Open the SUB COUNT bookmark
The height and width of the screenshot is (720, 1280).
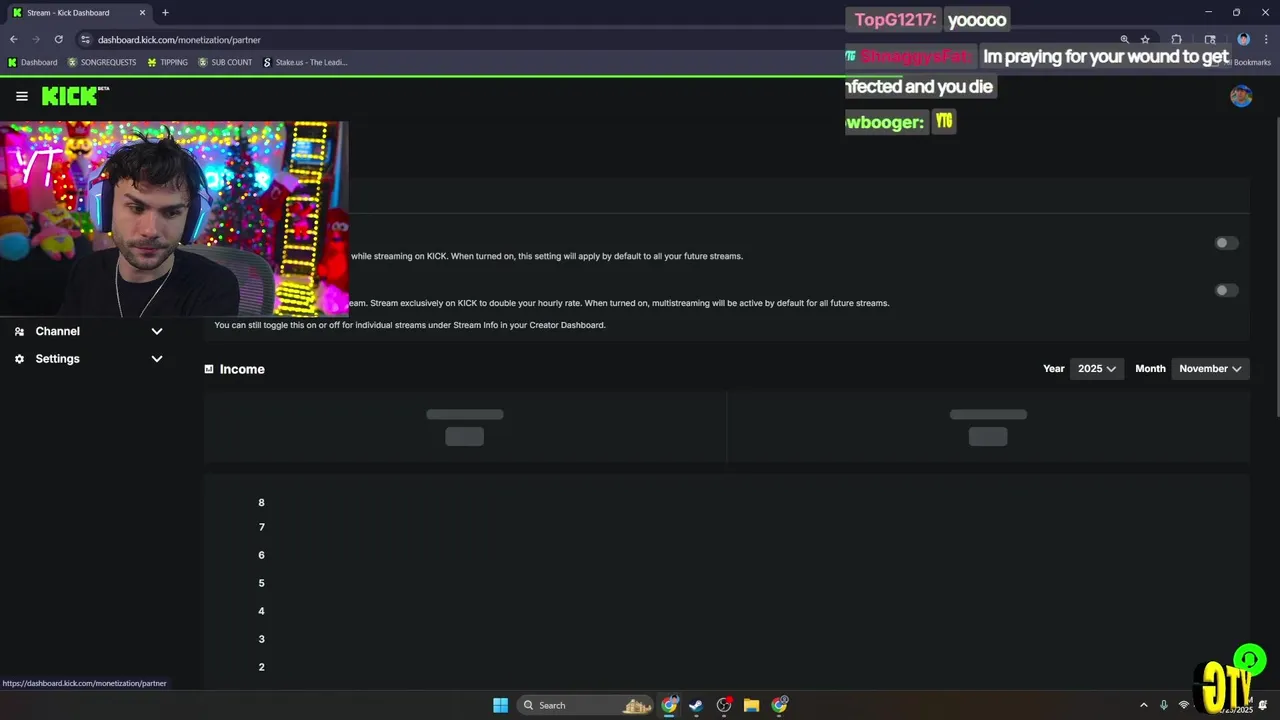(x=225, y=62)
